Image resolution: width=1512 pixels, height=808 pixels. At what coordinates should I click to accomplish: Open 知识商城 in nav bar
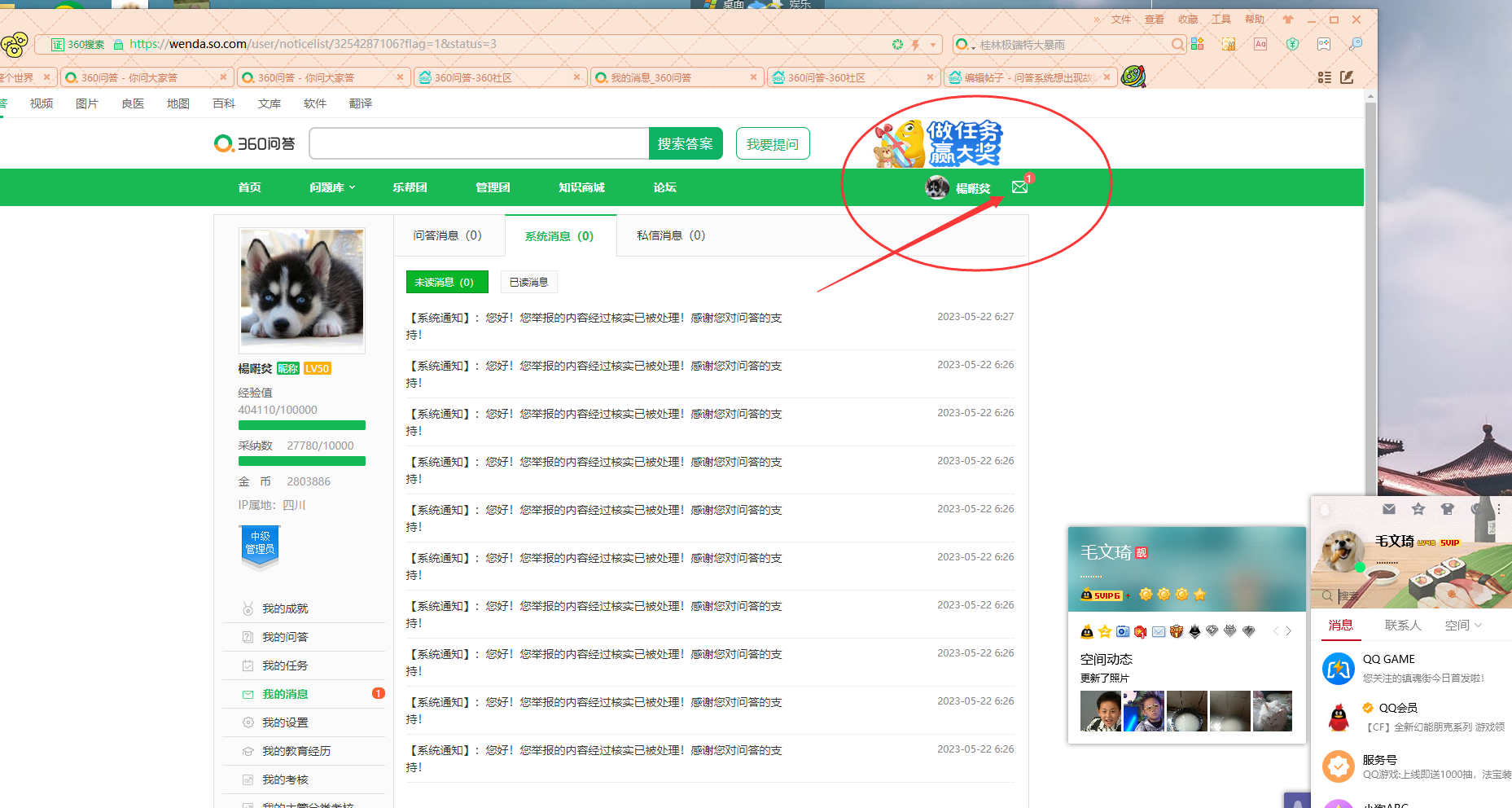click(581, 187)
